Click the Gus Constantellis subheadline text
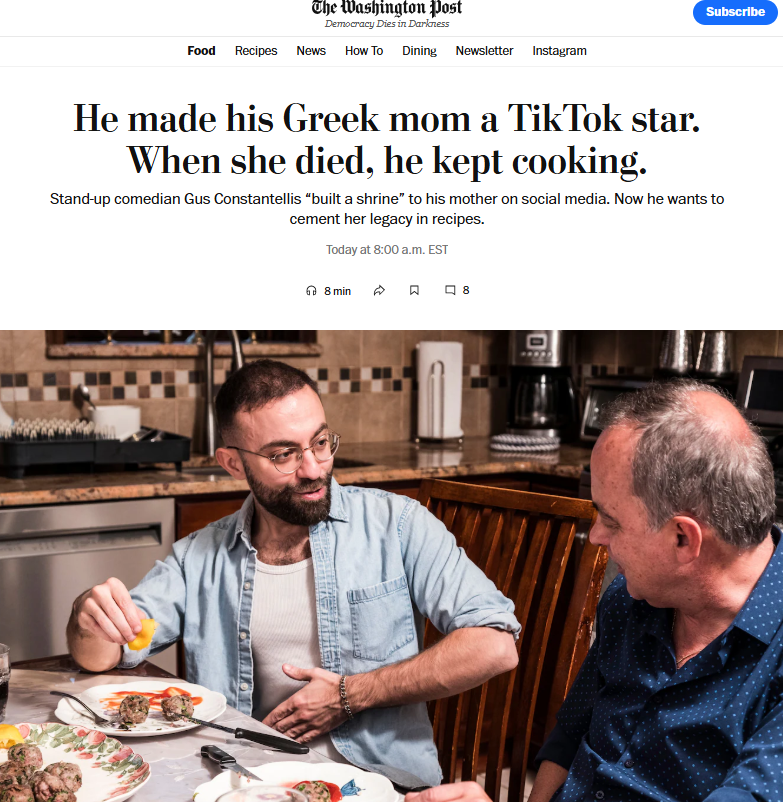The width and height of the screenshot is (783, 802). pos(387,209)
